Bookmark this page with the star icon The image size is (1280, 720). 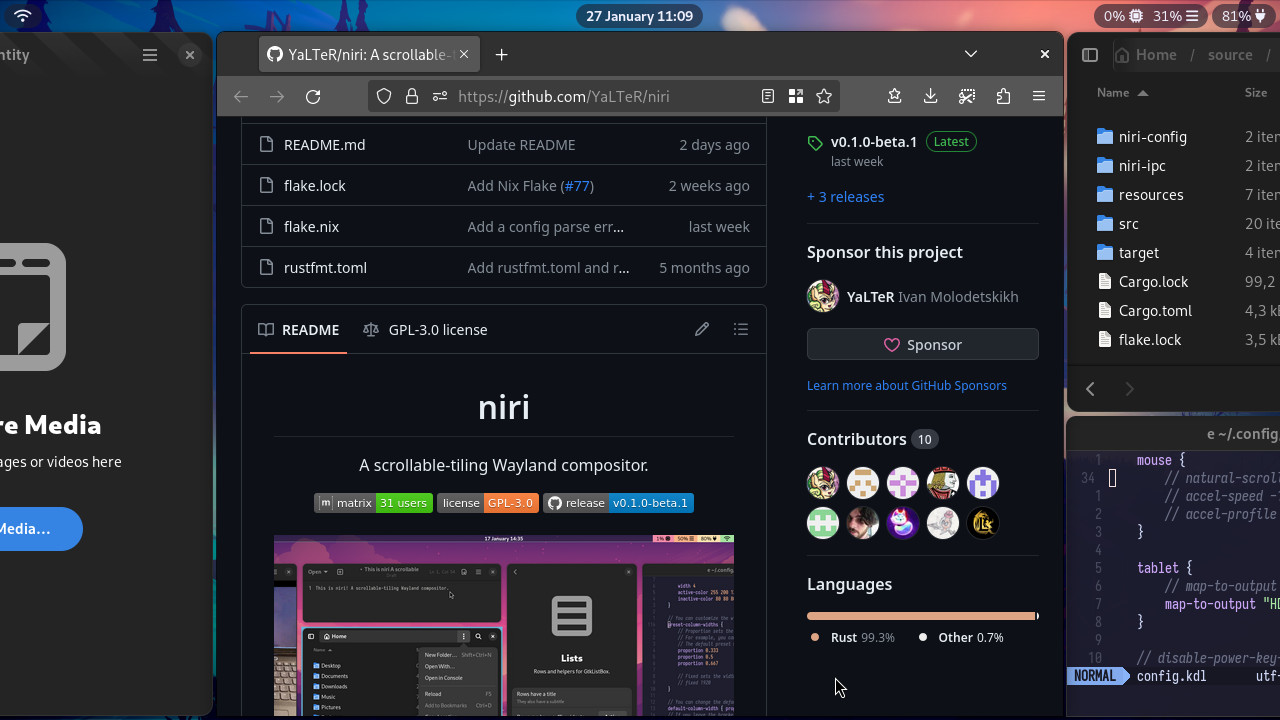click(824, 96)
